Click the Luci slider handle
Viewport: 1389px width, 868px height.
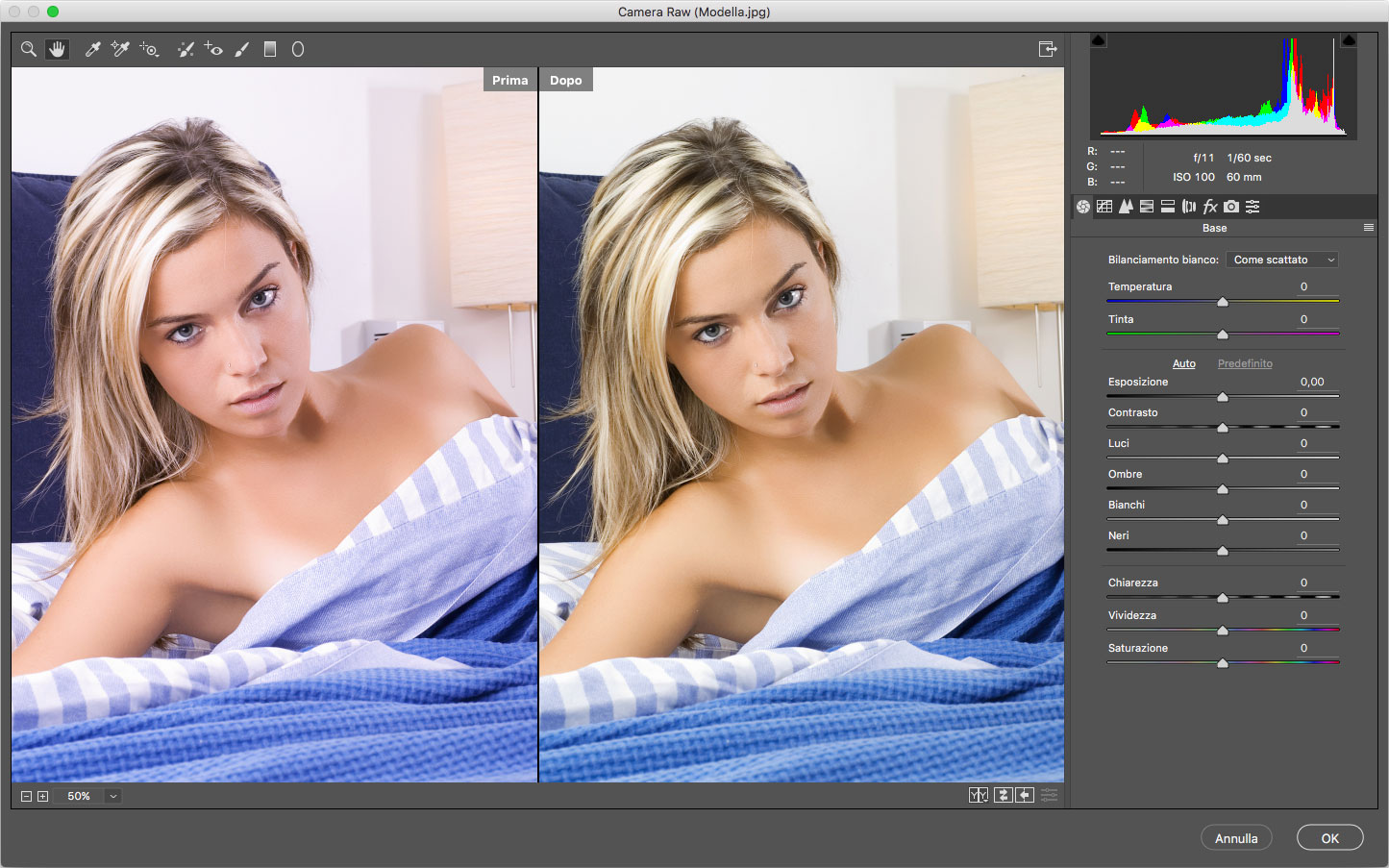click(1223, 459)
